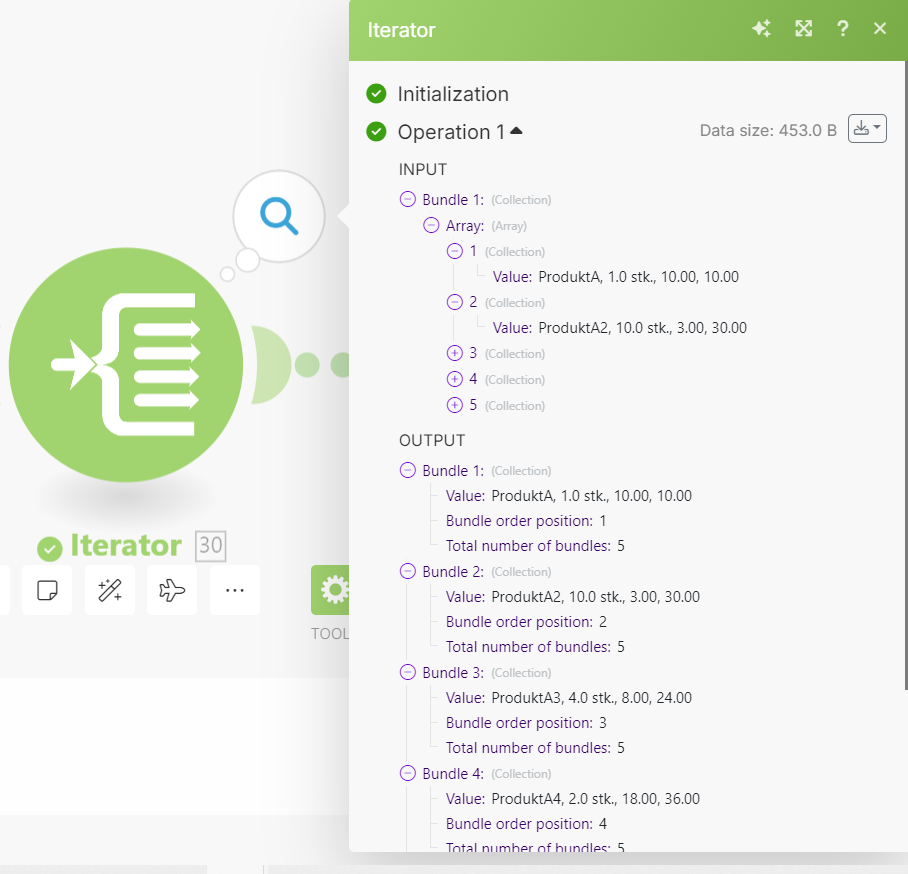Image resolution: width=908 pixels, height=874 pixels.
Task: Expand the Iterator panel to full screen
Action: (x=803, y=28)
